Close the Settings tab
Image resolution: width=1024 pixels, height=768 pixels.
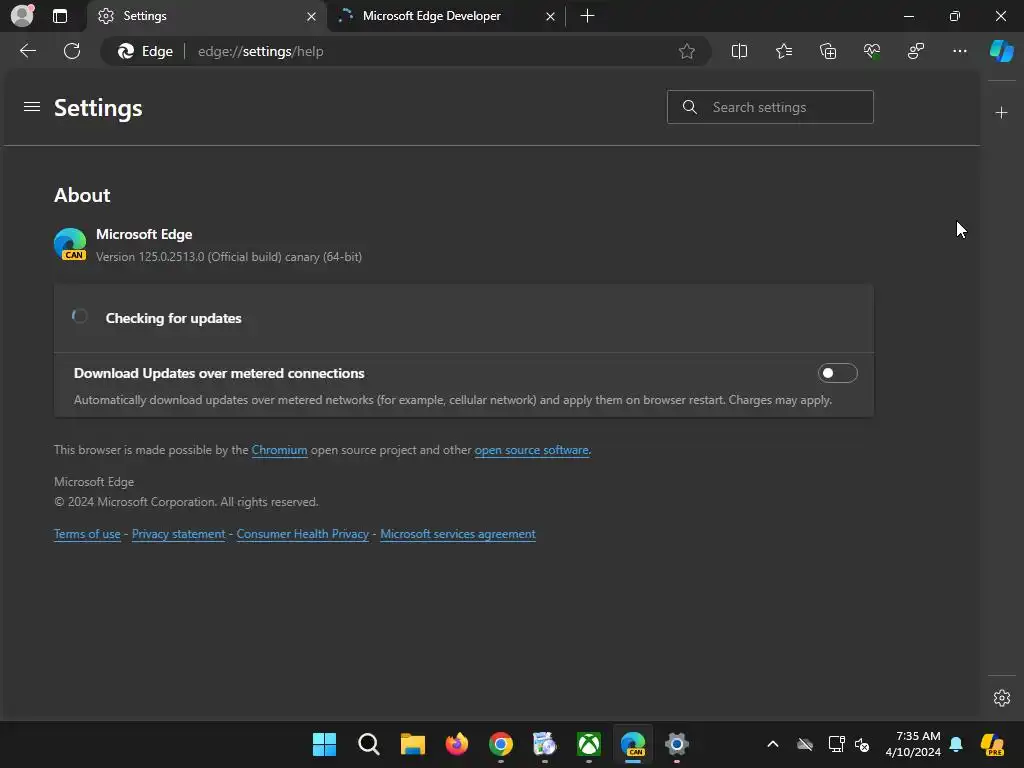(312, 16)
